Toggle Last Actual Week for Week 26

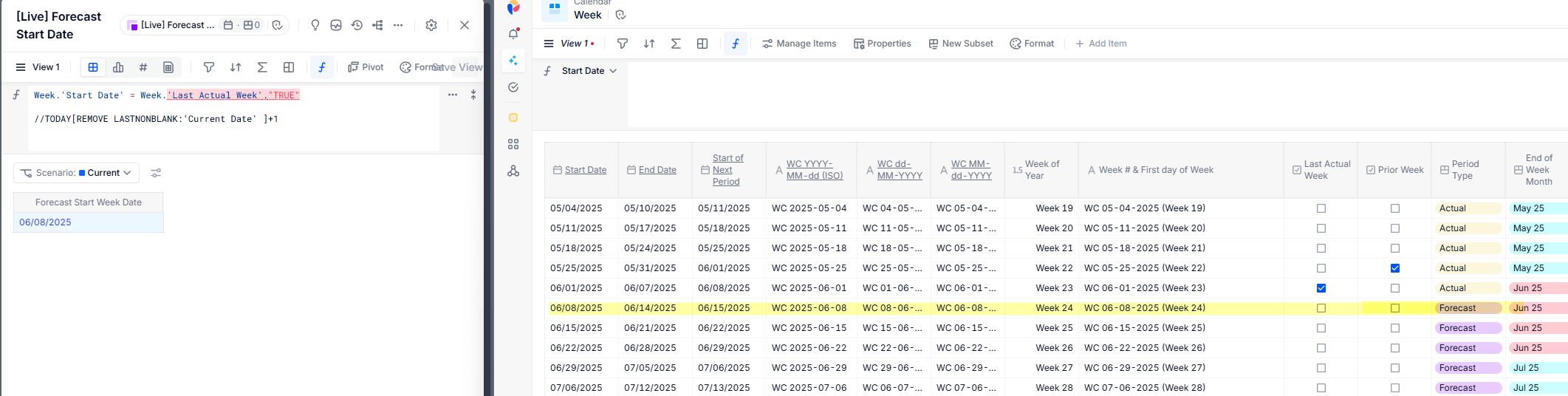pyautogui.click(x=1321, y=348)
